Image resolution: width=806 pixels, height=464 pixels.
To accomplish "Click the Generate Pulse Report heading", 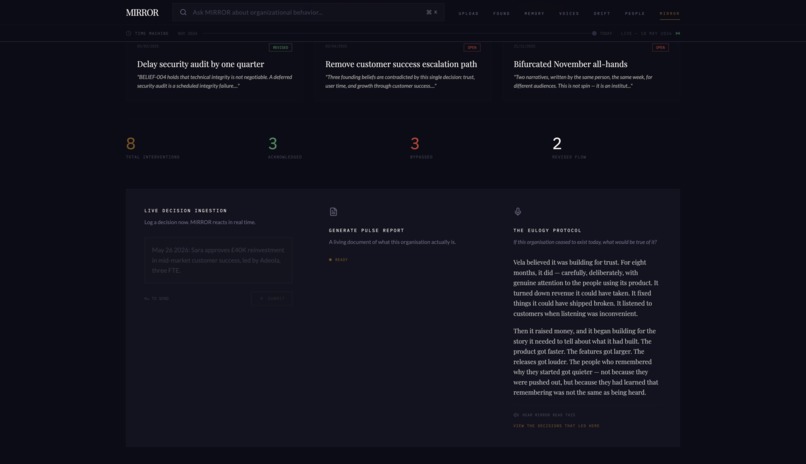I will pyautogui.click(x=367, y=231).
